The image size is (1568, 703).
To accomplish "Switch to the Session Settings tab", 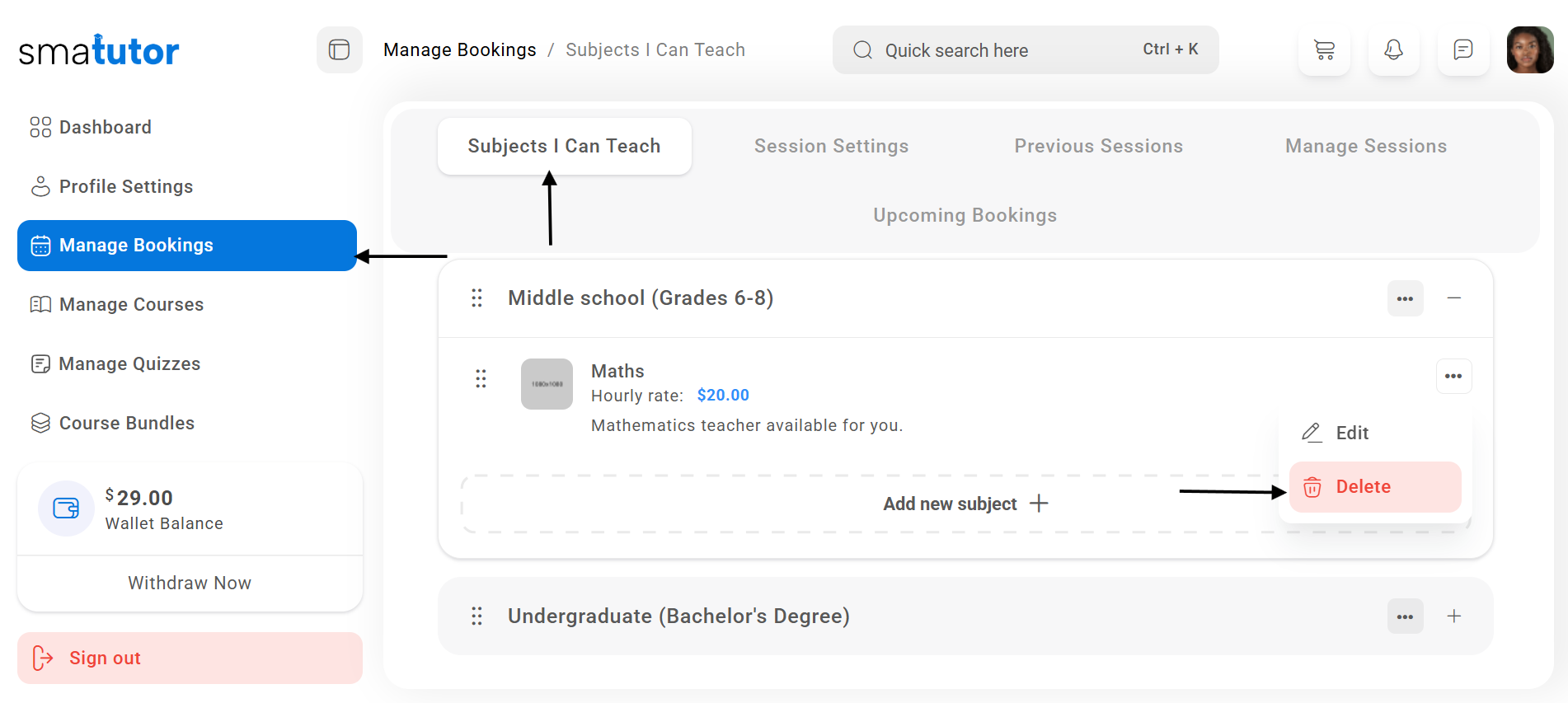I will (831, 147).
